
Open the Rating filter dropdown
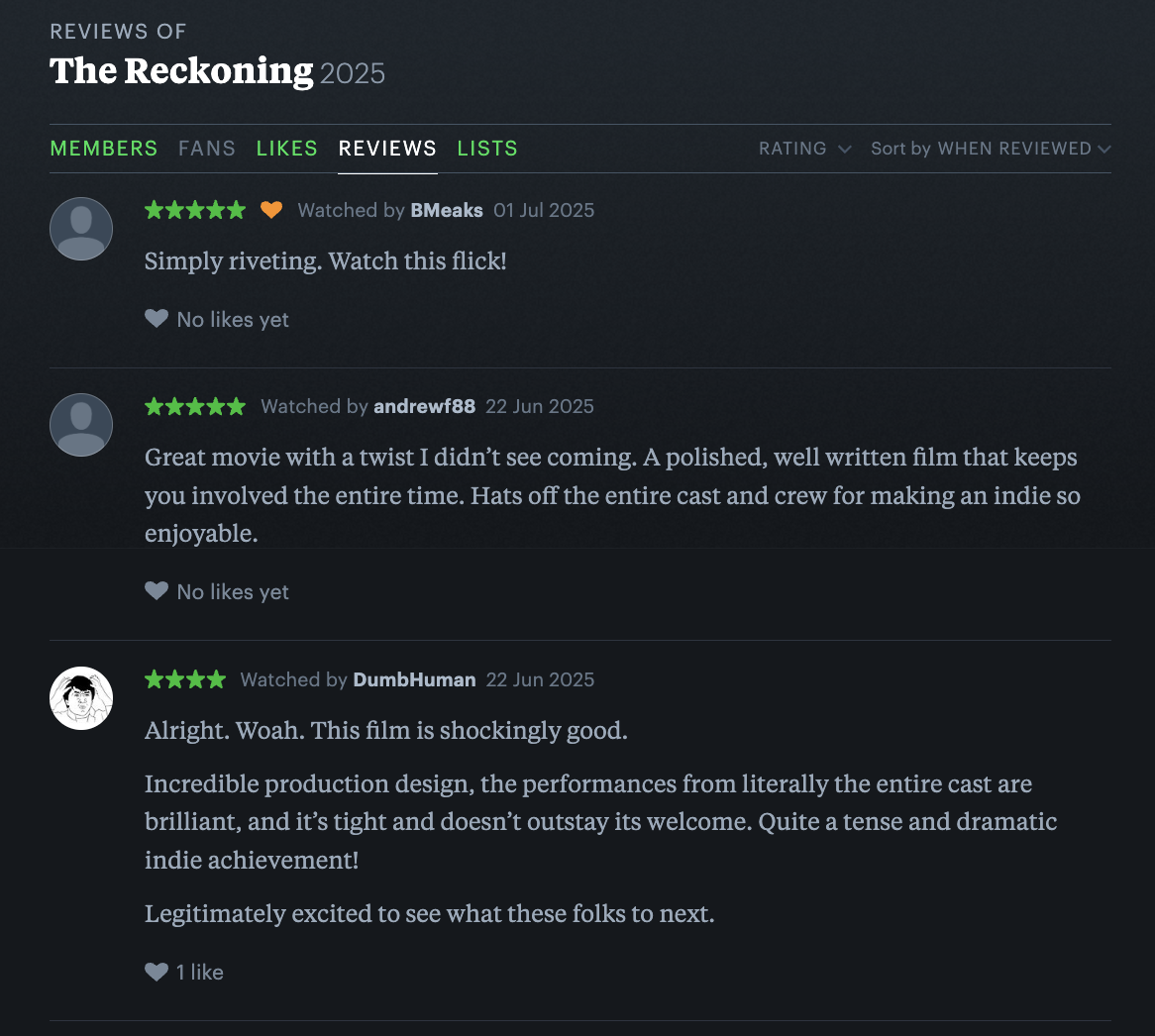tap(804, 149)
